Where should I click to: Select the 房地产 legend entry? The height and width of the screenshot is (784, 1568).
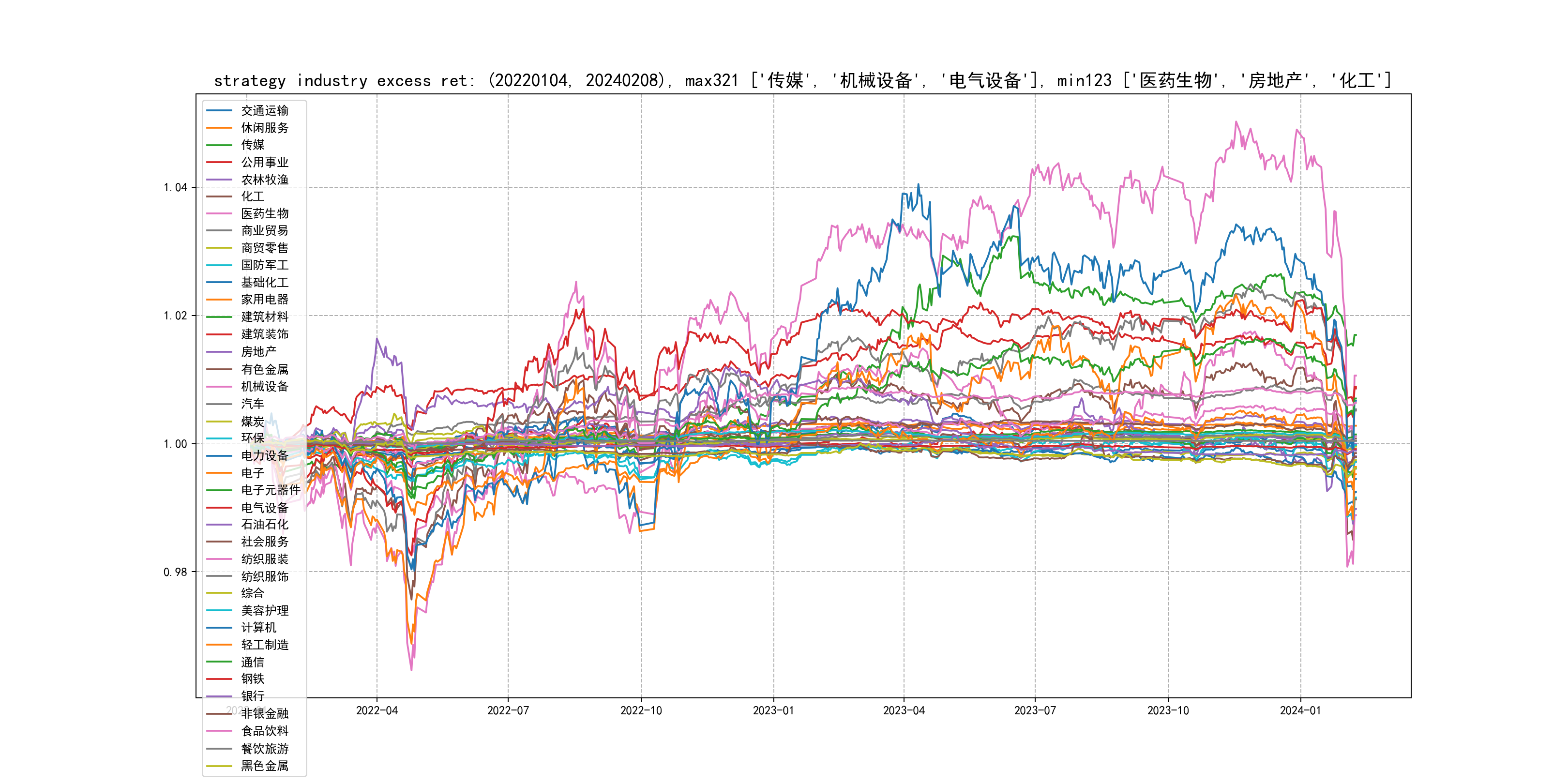tap(258, 352)
